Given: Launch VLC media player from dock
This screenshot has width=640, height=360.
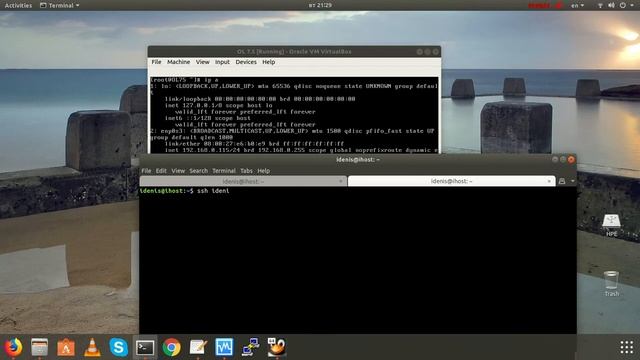Looking at the screenshot, I should tap(92, 347).
